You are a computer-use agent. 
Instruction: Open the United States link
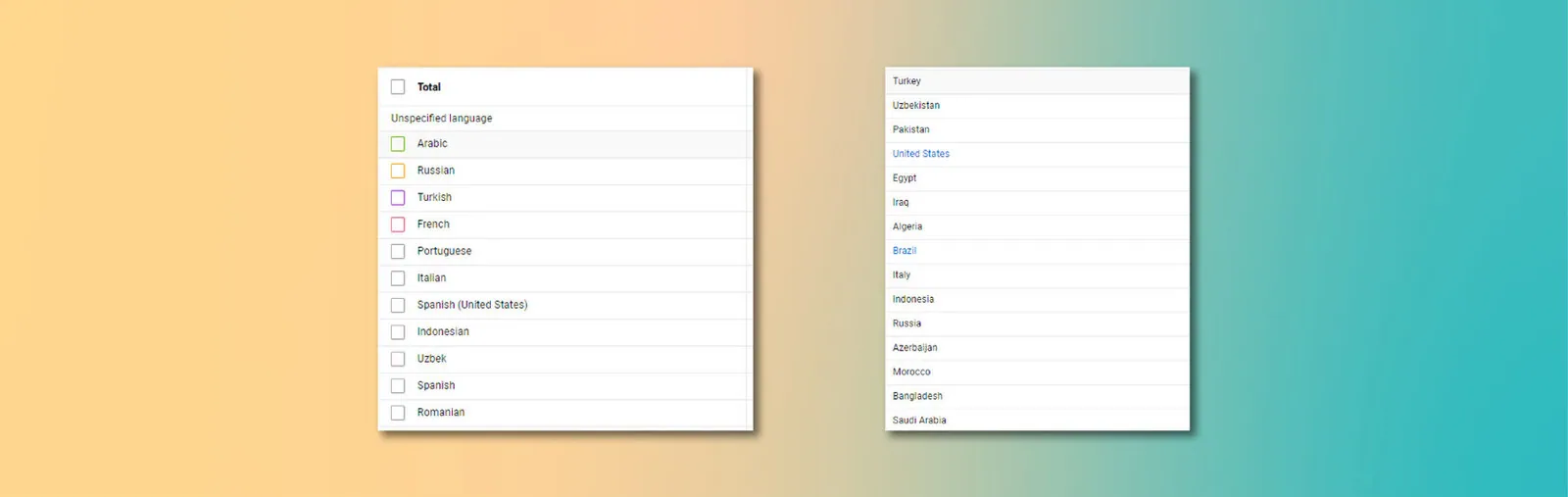[x=920, y=154]
